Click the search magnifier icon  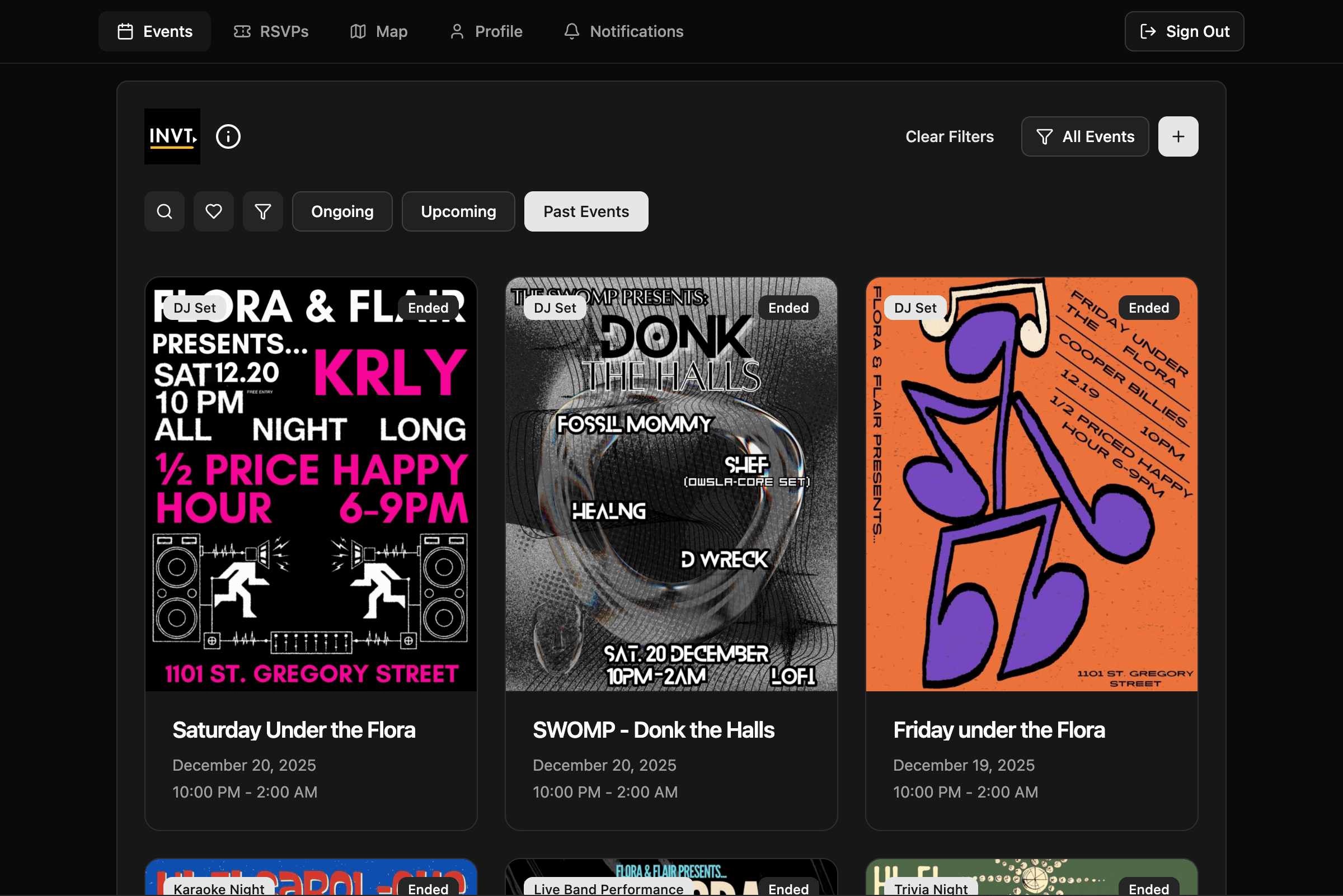click(165, 211)
